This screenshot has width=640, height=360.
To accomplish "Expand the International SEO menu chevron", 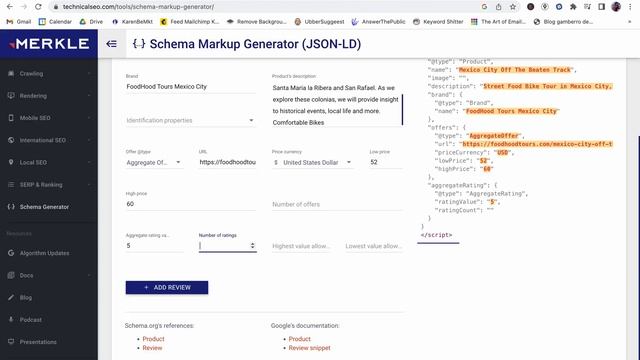I will click(x=89, y=140).
